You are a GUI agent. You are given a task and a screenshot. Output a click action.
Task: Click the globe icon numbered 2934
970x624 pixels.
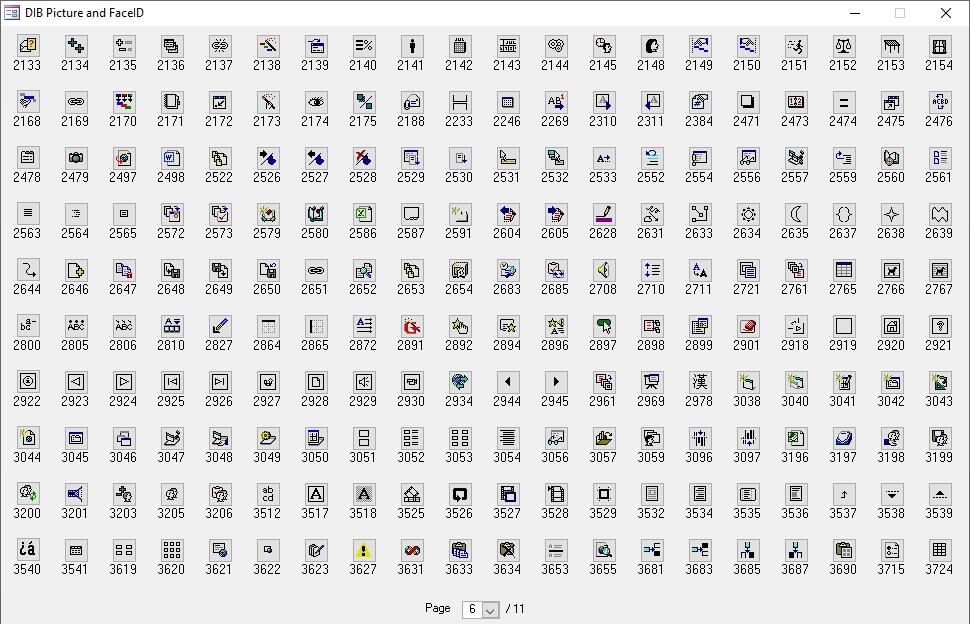(459, 382)
